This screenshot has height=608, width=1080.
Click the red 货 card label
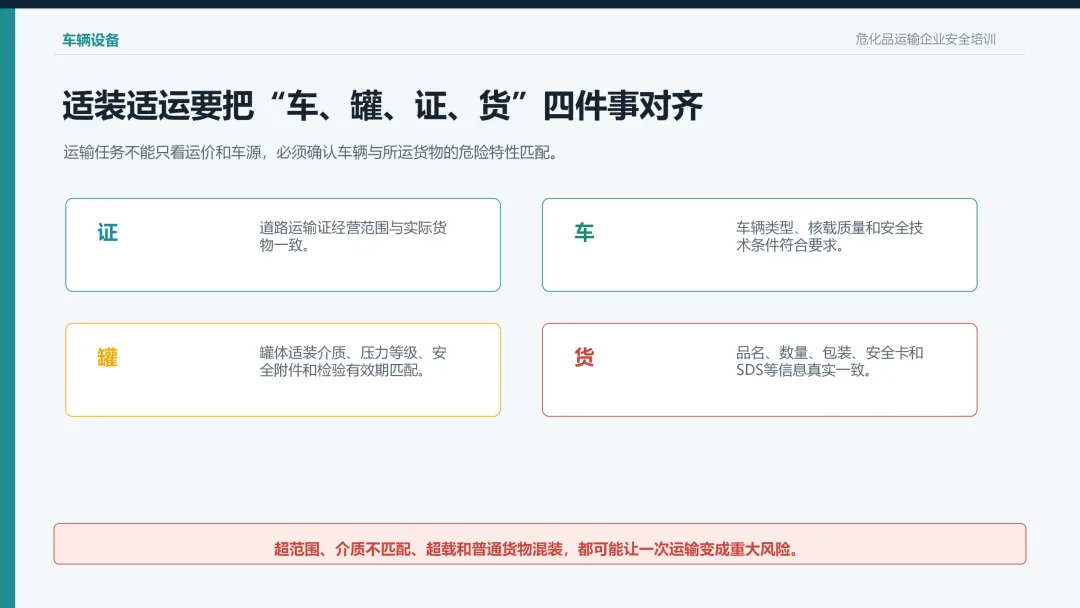584,357
